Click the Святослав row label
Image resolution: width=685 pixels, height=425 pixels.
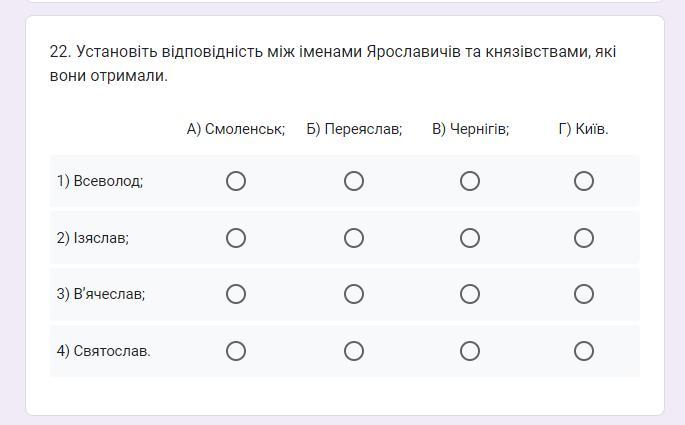pyautogui.click(x=104, y=351)
